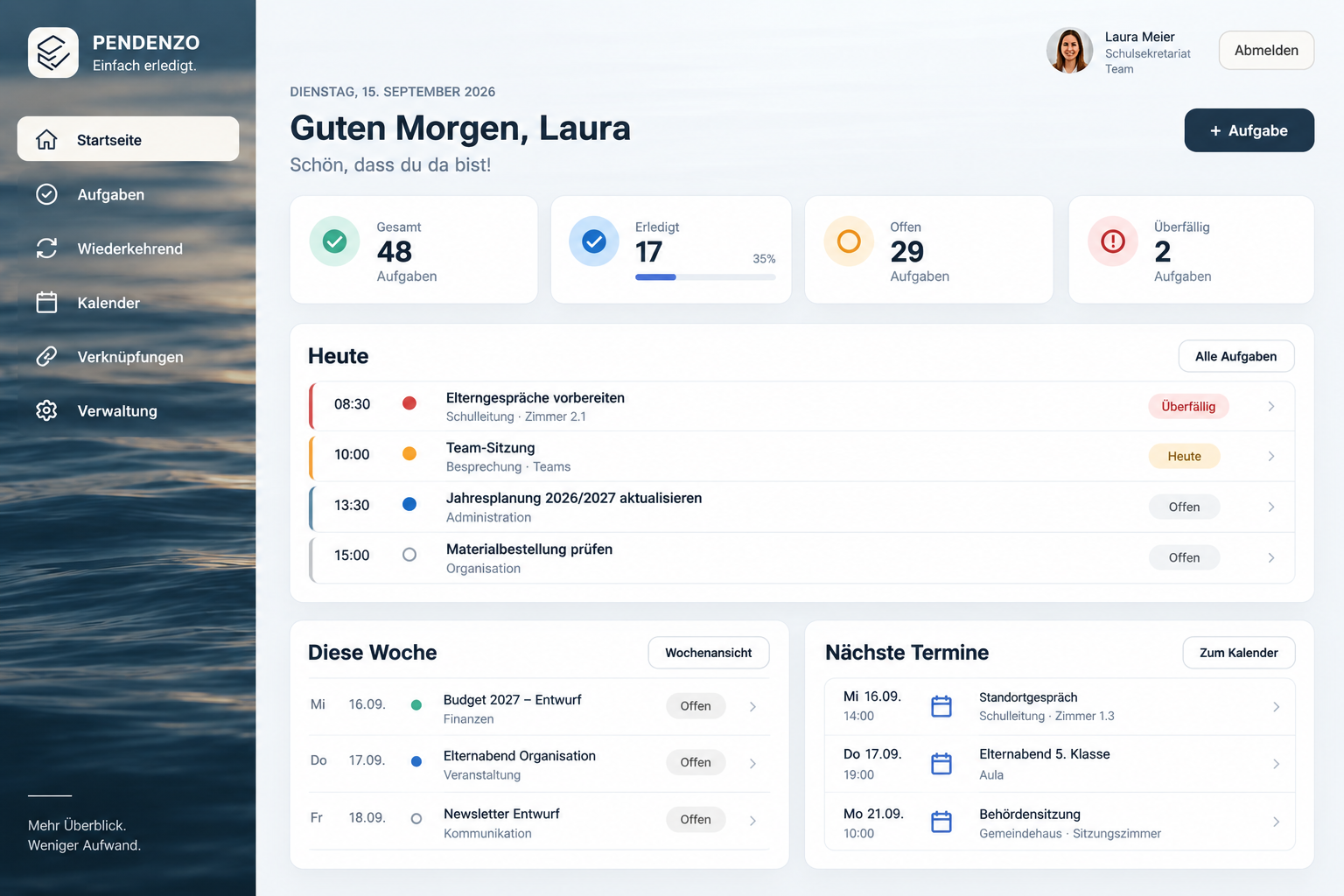Click the Verwaltung gear icon
1344x896 pixels.
tap(46, 410)
